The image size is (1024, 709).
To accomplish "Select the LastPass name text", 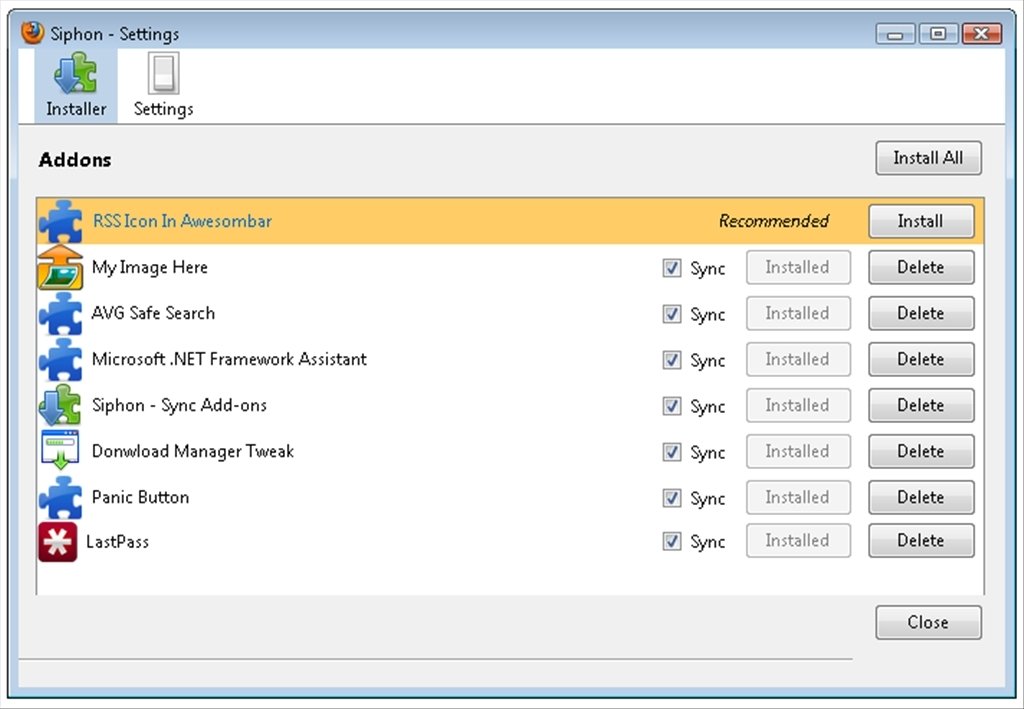I will (x=118, y=542).
